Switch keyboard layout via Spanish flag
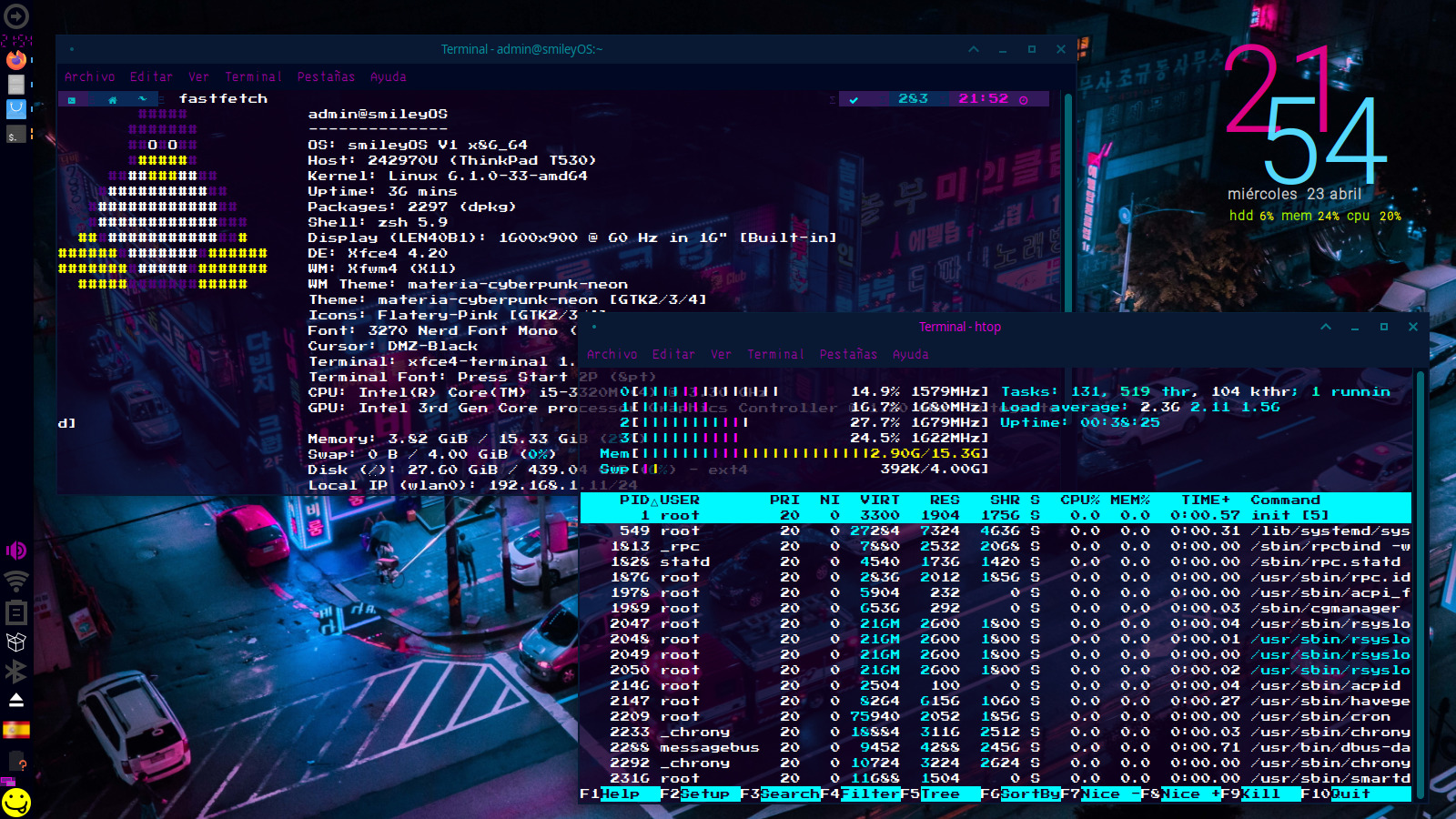Viewport: 1456px width, 819px height. coord(16,730)
